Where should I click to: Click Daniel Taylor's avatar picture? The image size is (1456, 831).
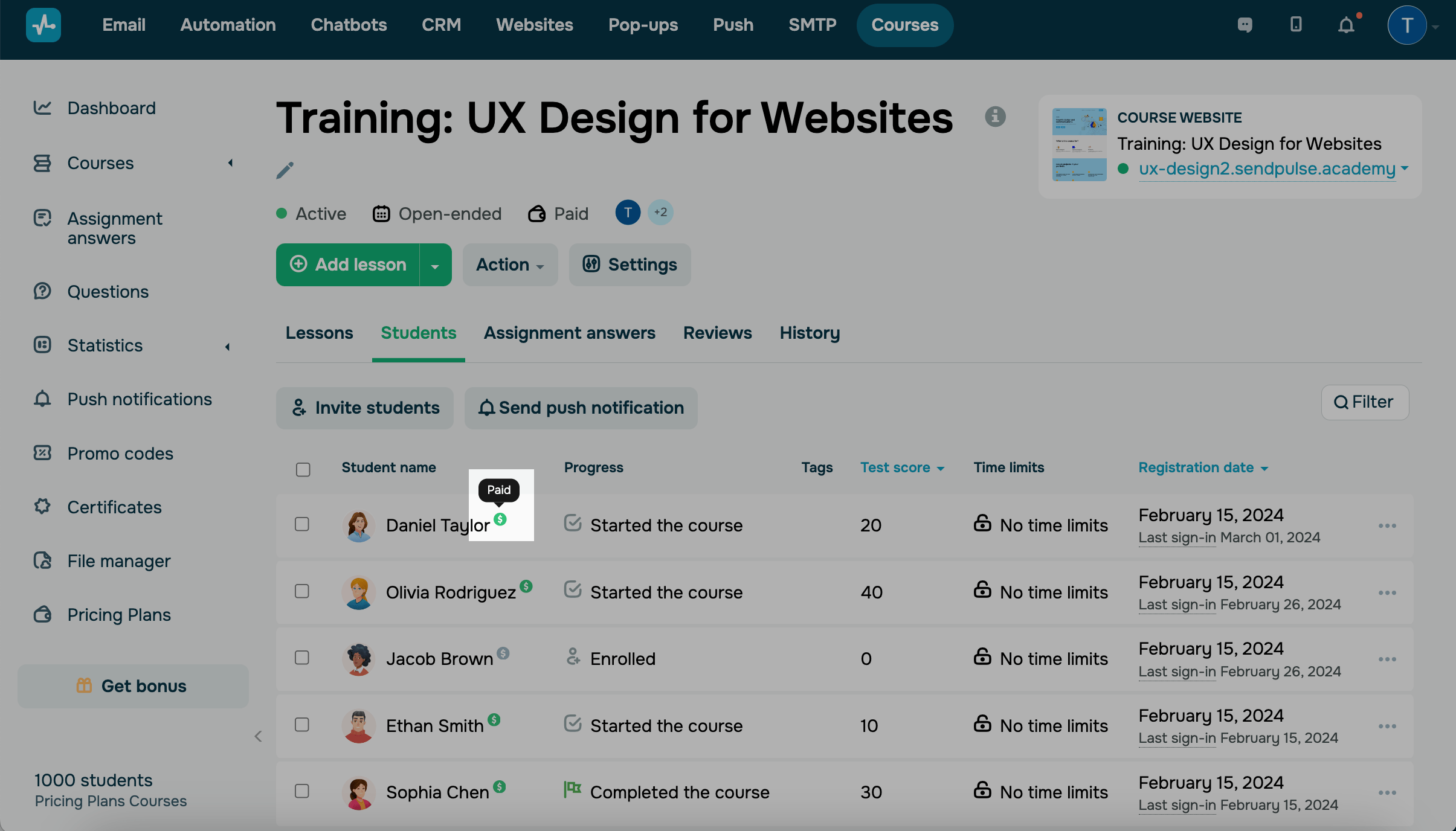[358, 525]
